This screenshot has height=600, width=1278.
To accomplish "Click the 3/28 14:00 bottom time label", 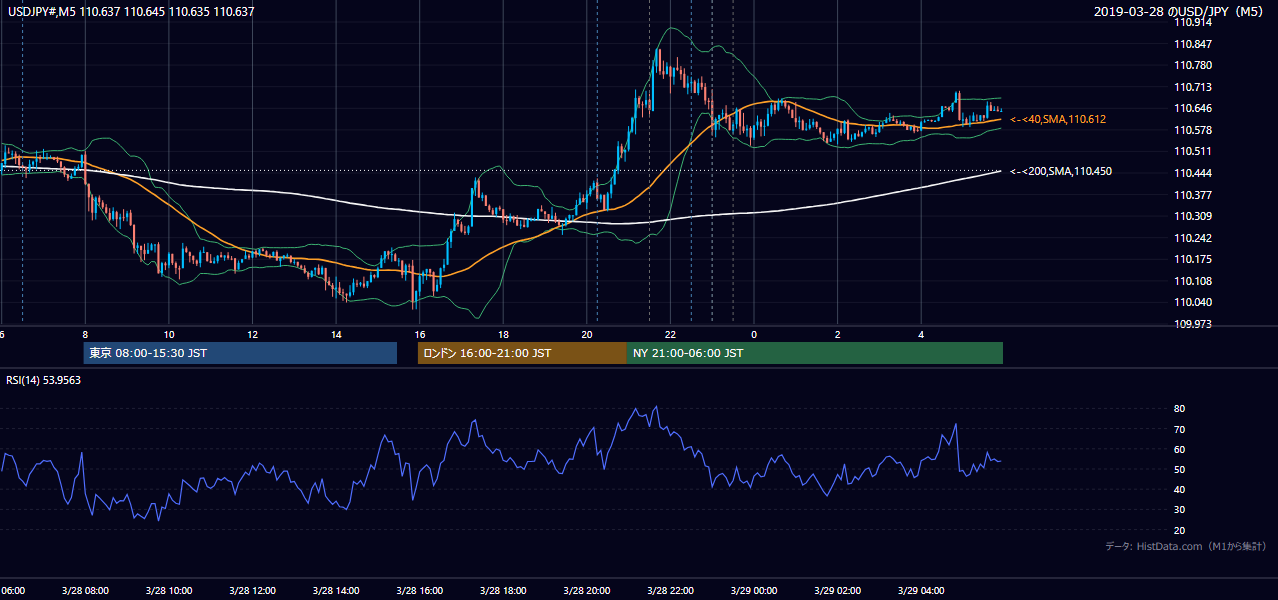I will (x=336, y=591).
